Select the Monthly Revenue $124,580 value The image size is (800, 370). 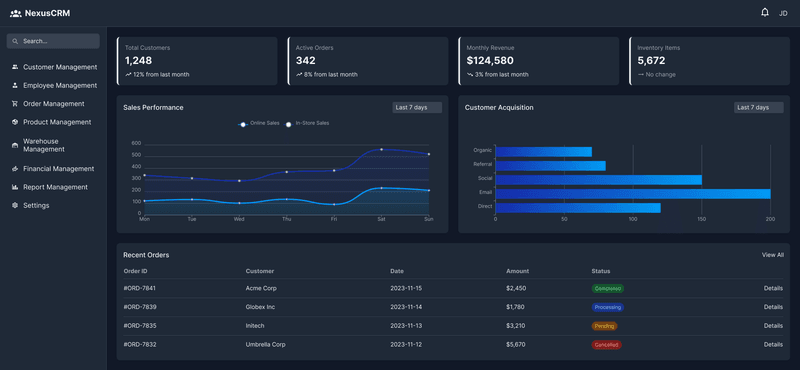(490, 61)
